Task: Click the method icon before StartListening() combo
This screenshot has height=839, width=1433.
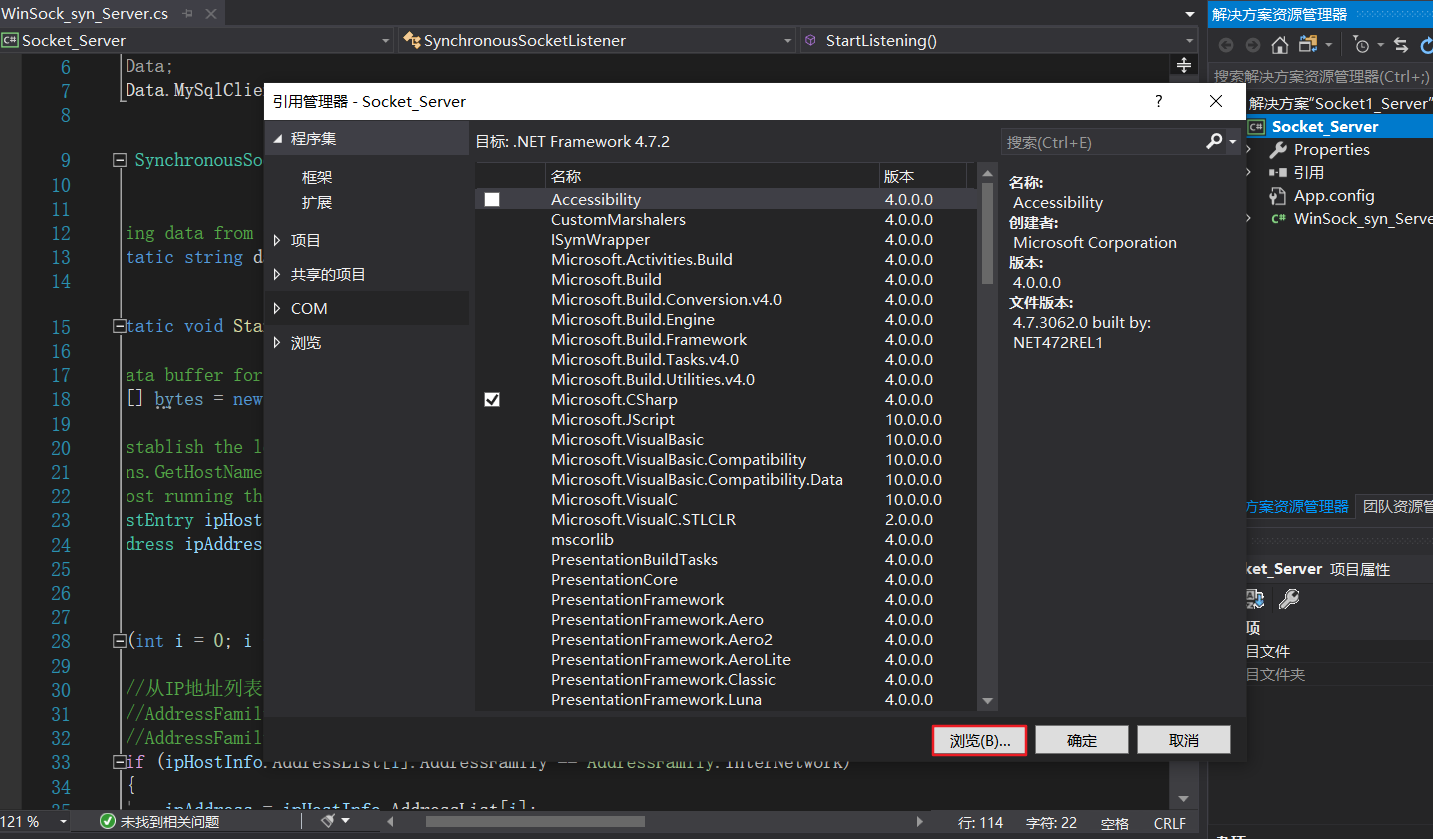Action: pos(810,41)
